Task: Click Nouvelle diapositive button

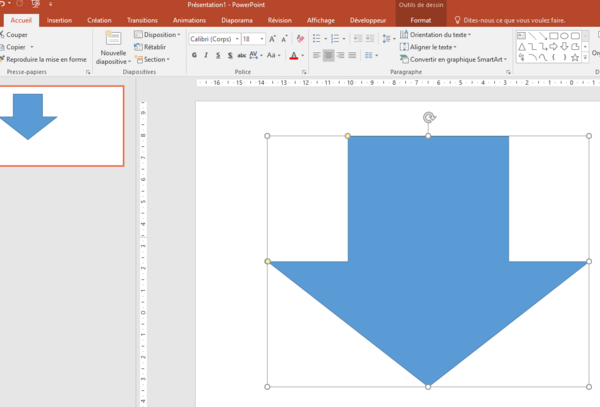Action: 113,48
